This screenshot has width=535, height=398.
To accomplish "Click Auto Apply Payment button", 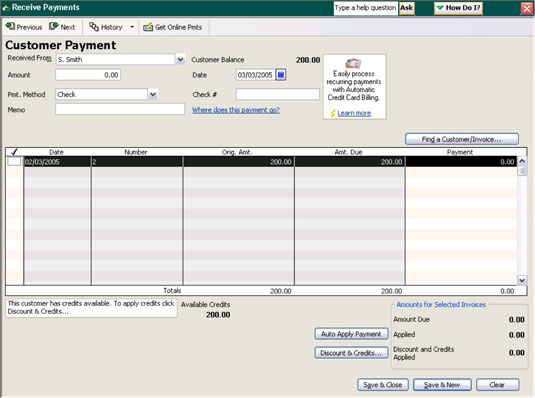I will (x=351, y=334).
